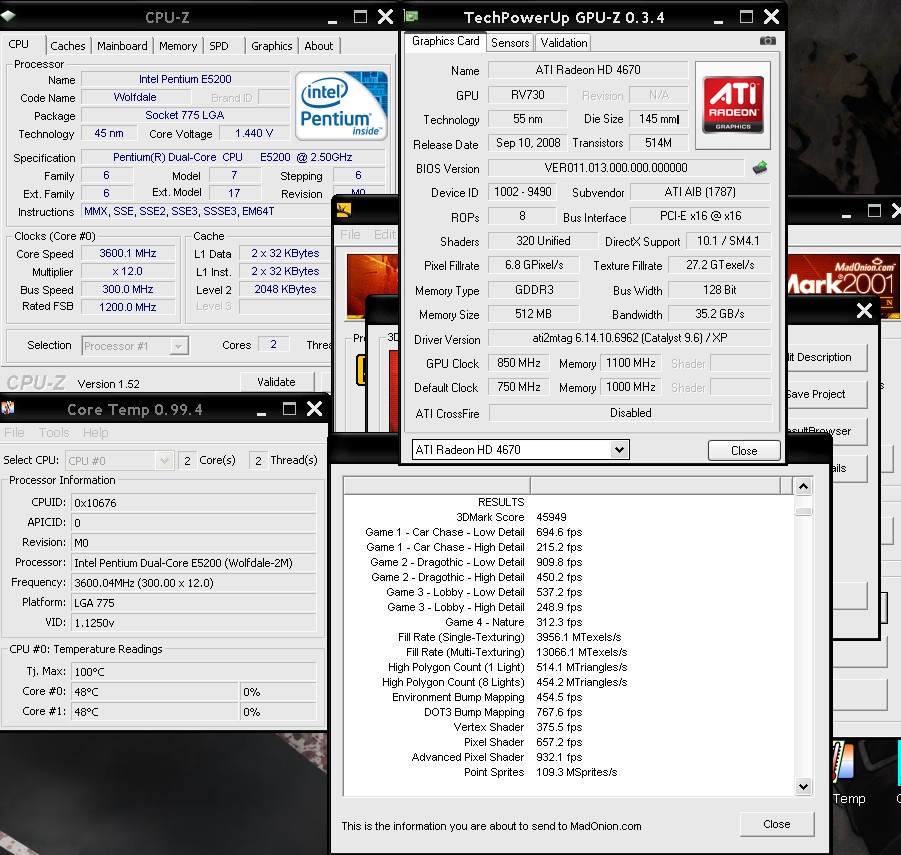
Task: Click Close in the results dialog
Action: [x=776, y=824]
